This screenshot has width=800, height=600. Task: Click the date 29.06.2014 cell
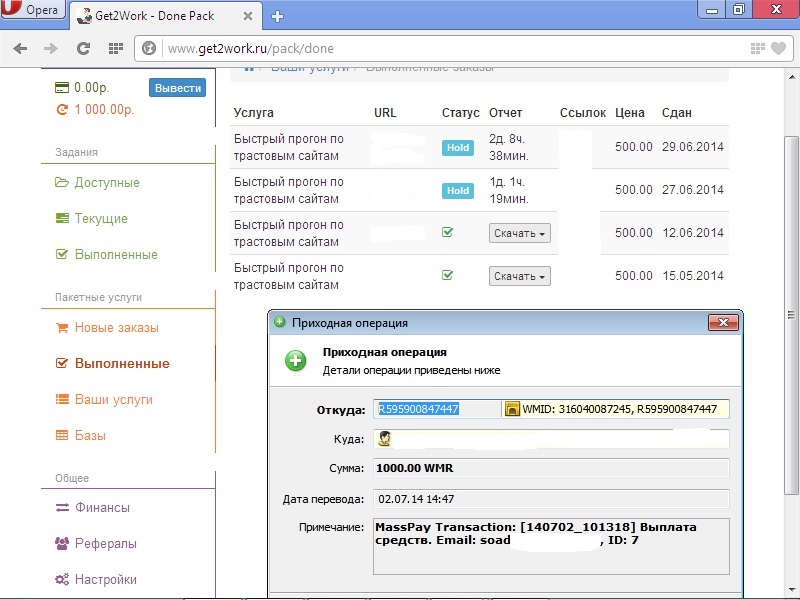(693, 147)
